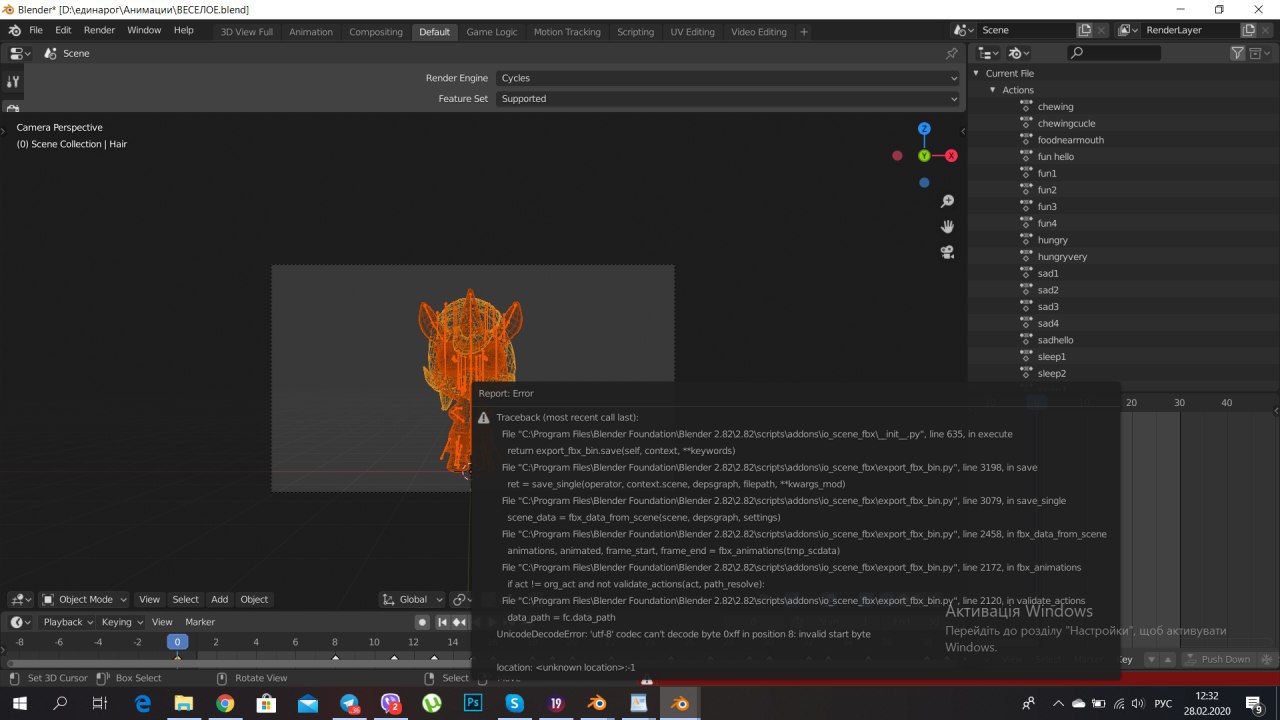Click the current frame 0 marker
The image size is (1280, 720).
[177, 642]
